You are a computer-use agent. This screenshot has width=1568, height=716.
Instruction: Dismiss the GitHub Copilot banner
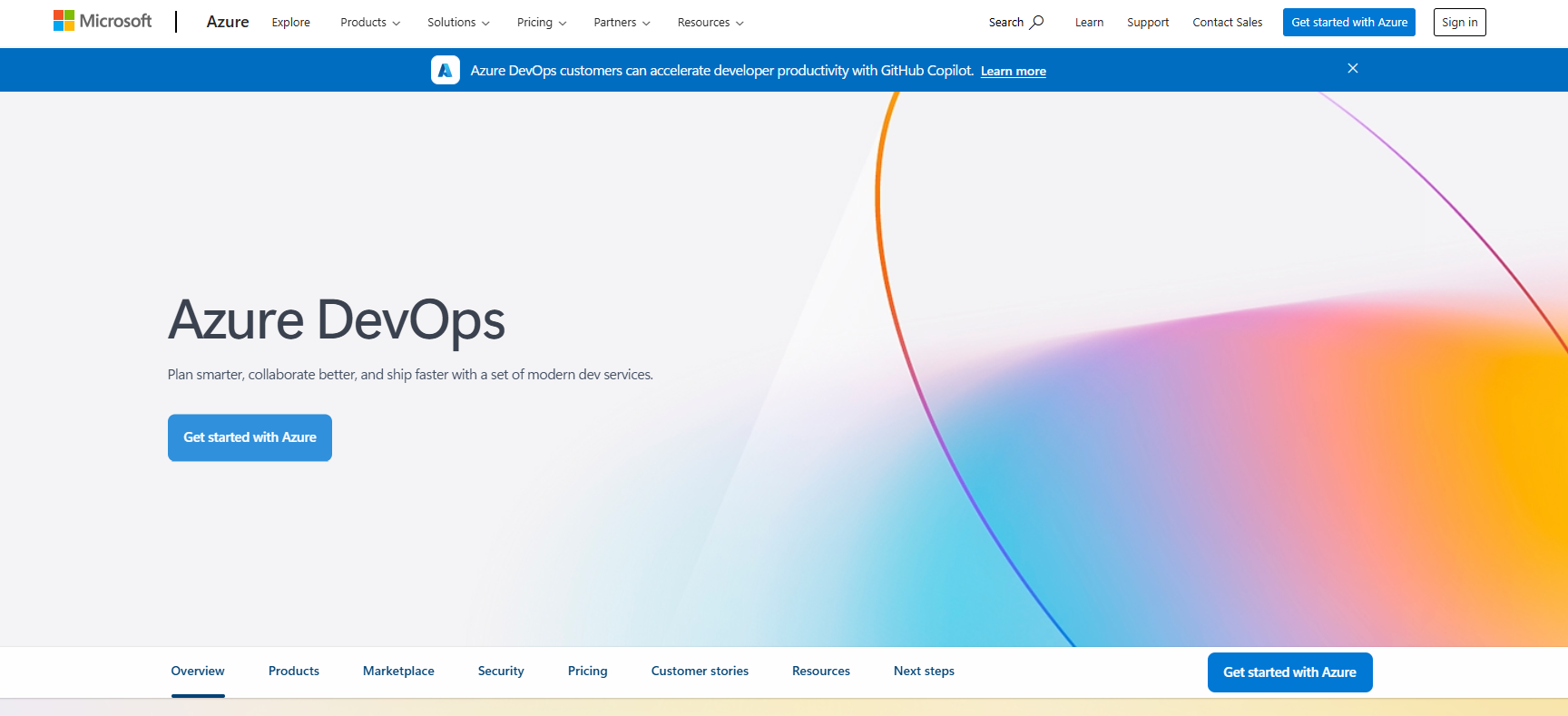click(x=1352, y=68)
